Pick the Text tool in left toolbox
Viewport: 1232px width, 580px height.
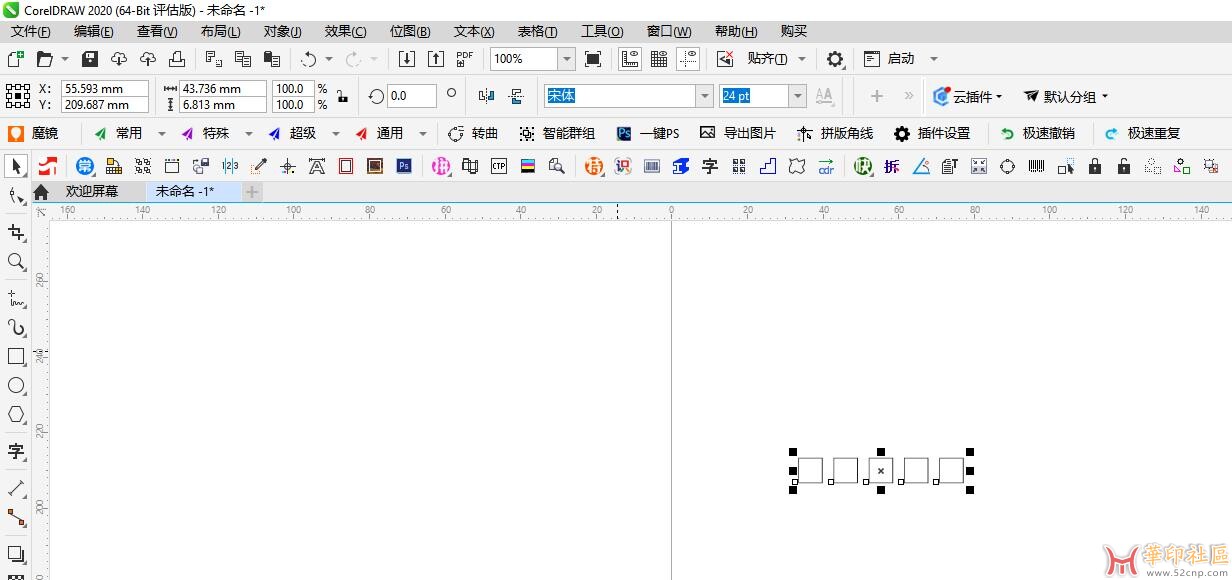pos(16,451)
